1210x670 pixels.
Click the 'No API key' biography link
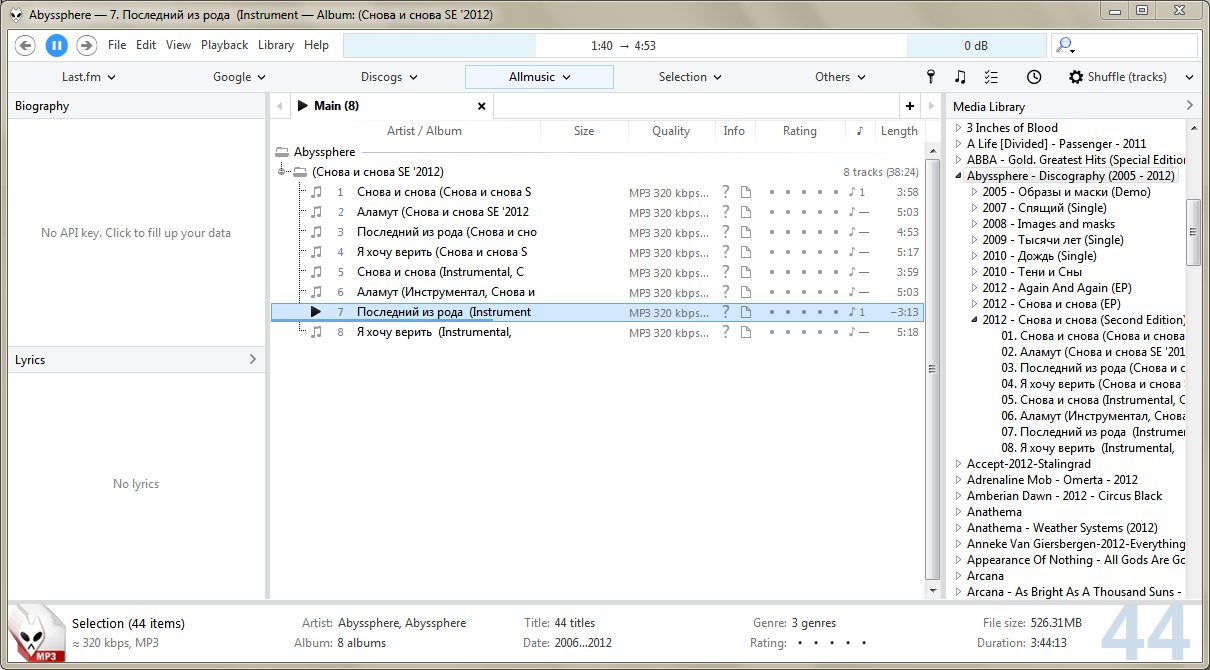point(136,233)
